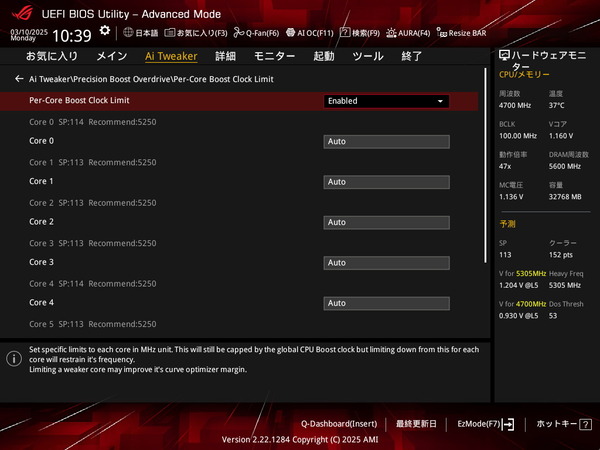
Task: Click 1.160 V core voltage value
Action: (561, 136)
